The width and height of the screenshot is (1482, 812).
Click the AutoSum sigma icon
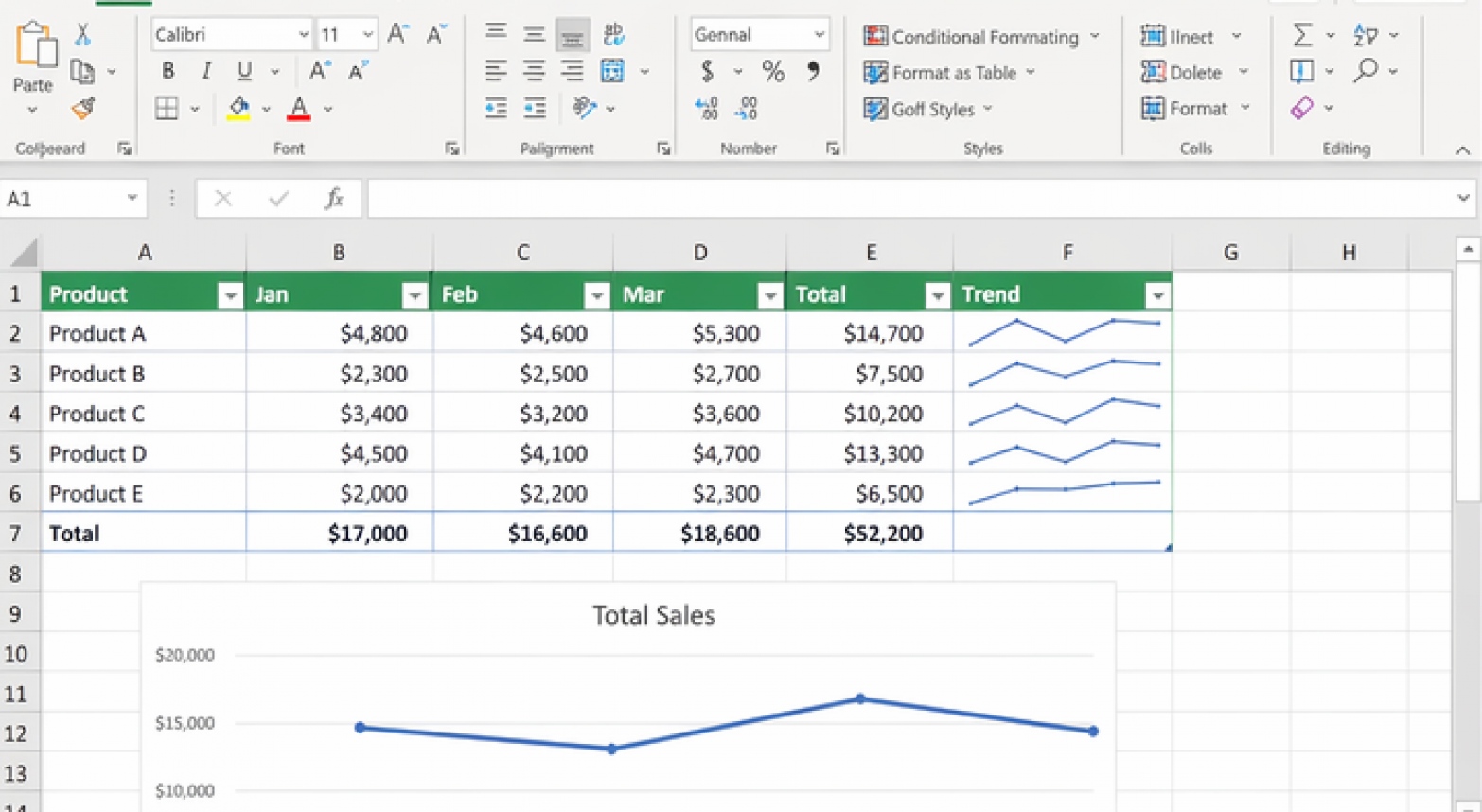click(1302, 35)
